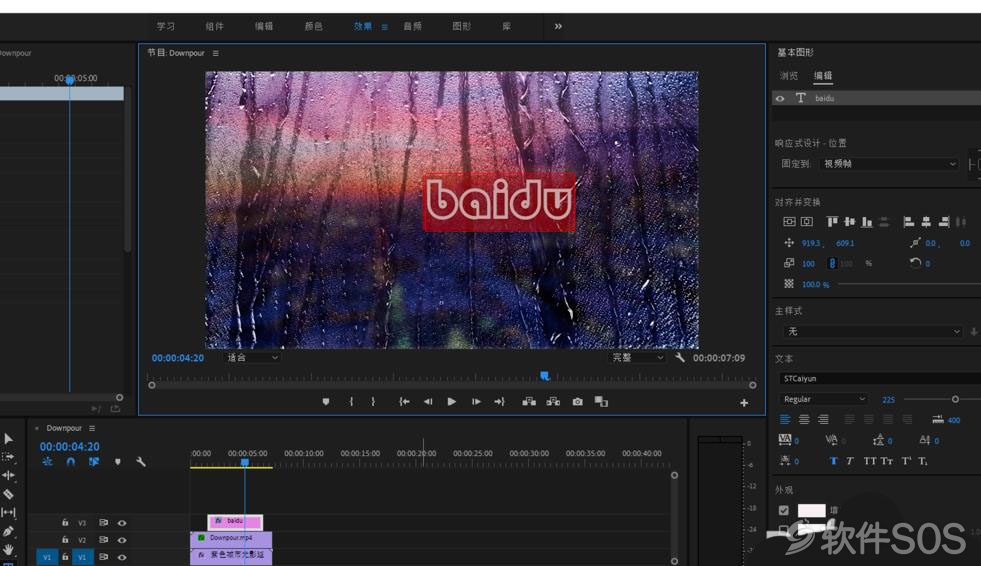Image resolution: width=981 pixels, height=566 pixels.
Task: Toggle V3 track lock
Action: pos(65,522)
